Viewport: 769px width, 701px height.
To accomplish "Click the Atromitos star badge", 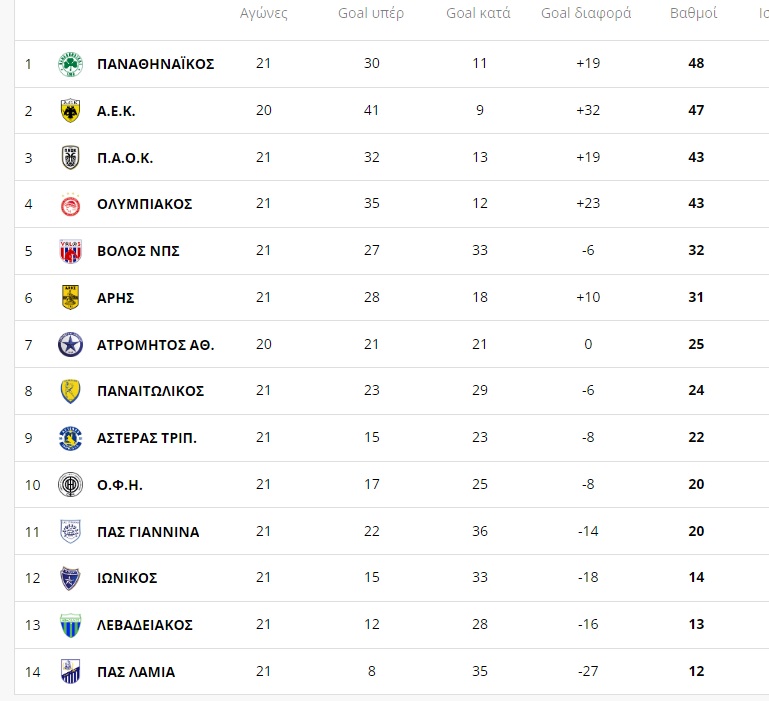I will tap(70, 344).
